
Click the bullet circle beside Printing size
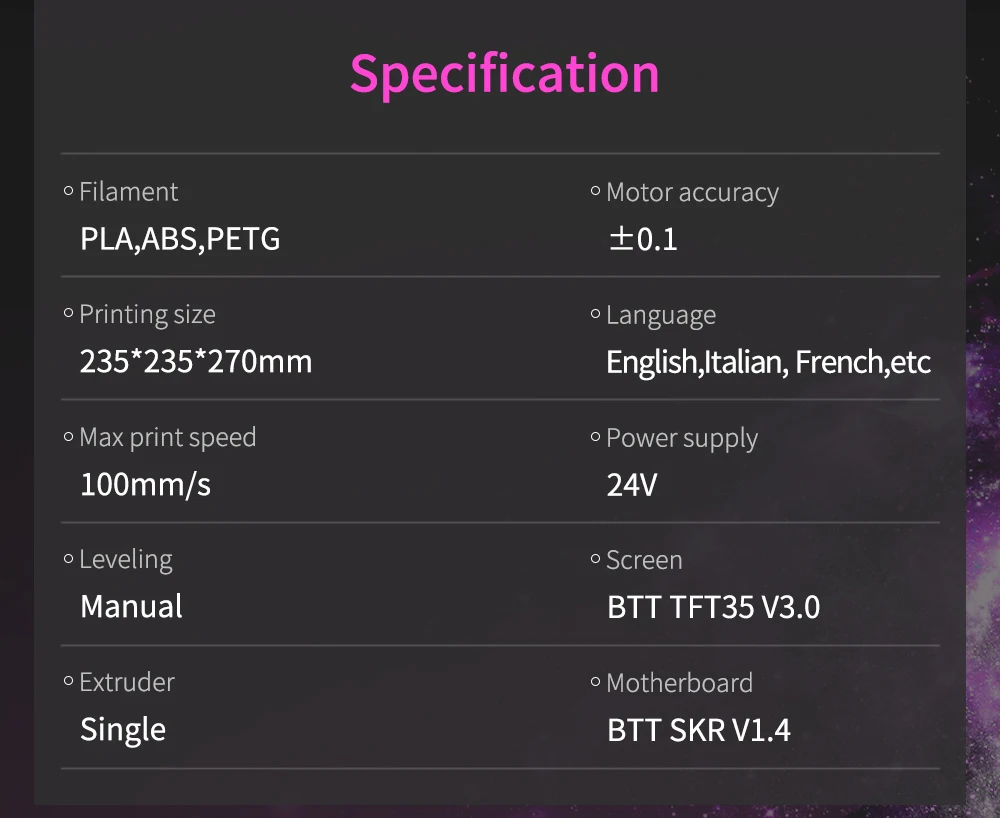click(x=68, y=313)
